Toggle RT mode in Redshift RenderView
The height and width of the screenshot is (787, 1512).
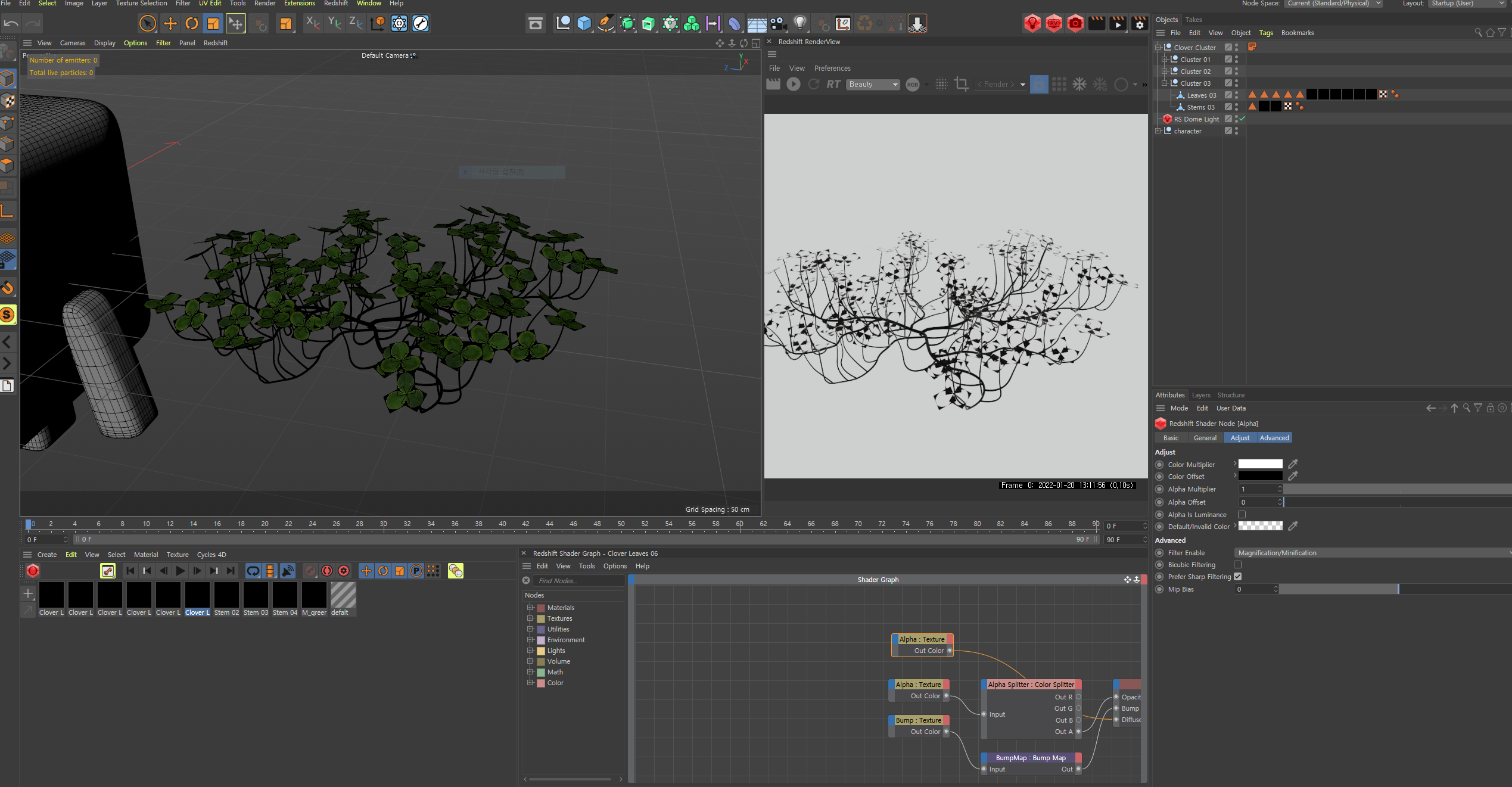click(x=833, y=84)
